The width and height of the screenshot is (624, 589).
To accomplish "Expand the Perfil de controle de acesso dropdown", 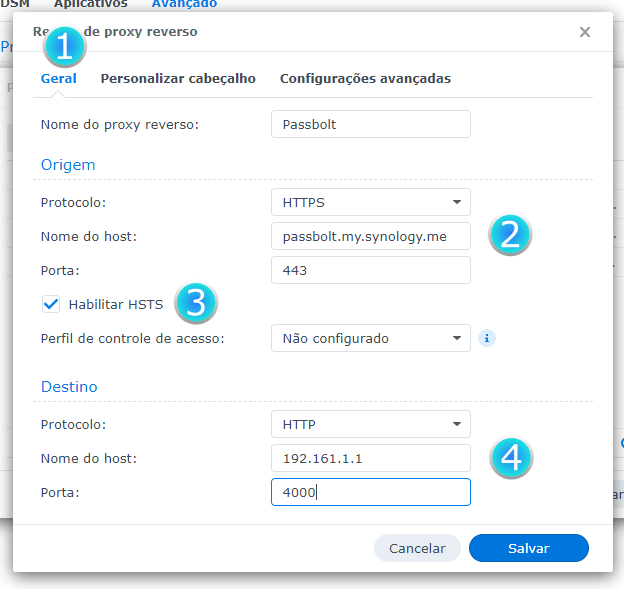I will (x=370, y=338).
